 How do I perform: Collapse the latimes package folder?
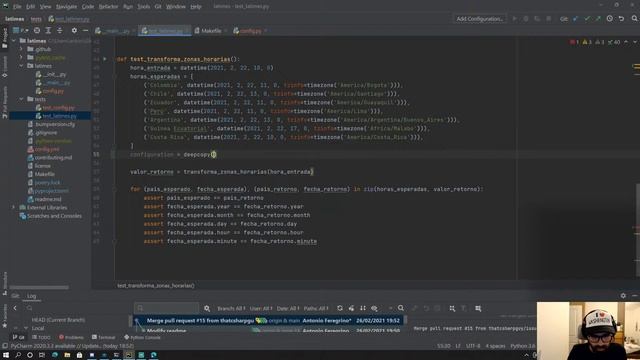pyautogui.click(x=21, y=65)
